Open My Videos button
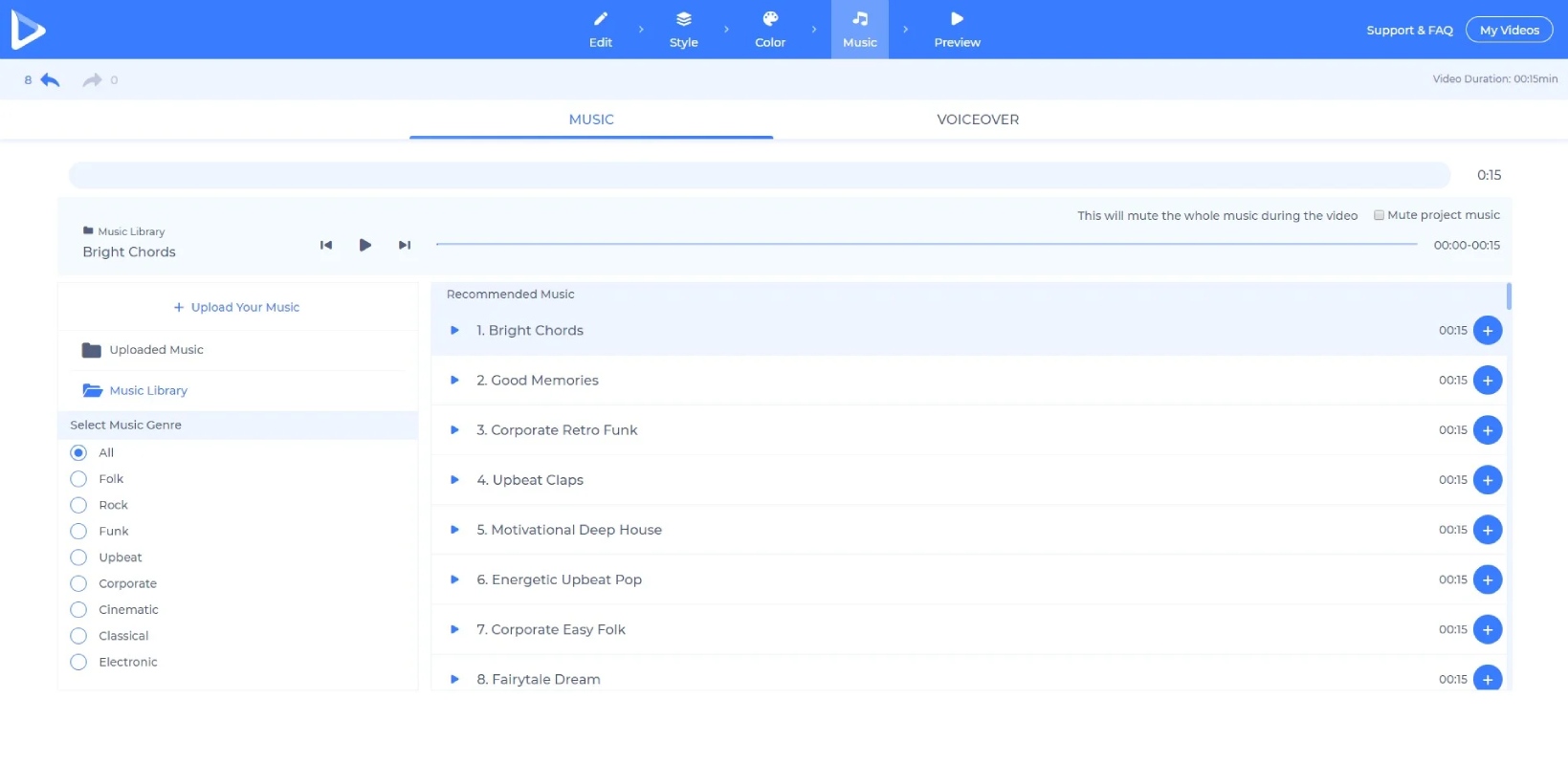The height and width of the screenshot is (765, 1568). pyautogui.click(x=1509, y=30)
